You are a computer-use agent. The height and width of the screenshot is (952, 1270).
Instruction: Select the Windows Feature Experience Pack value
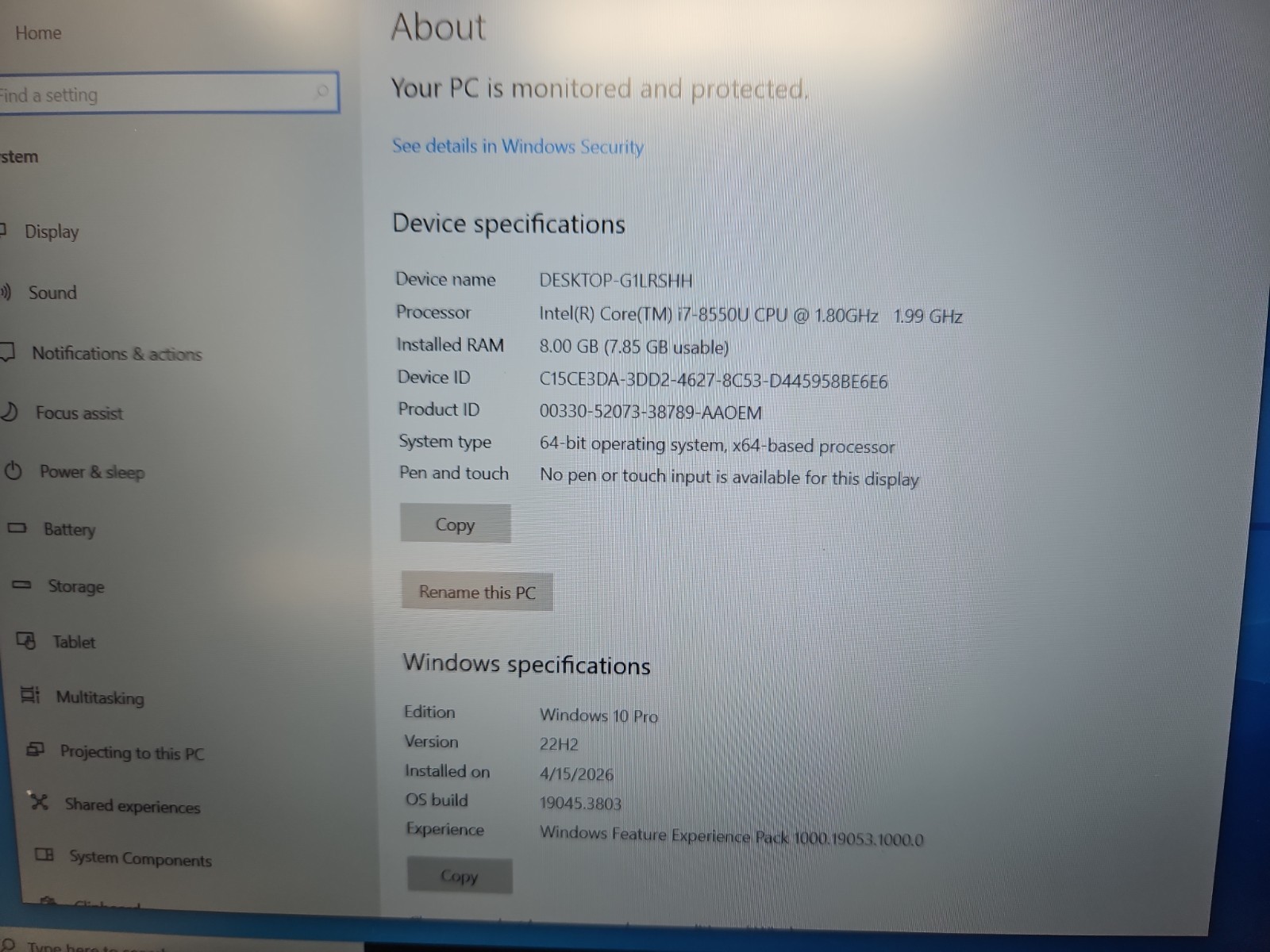(x=732, y=836)
